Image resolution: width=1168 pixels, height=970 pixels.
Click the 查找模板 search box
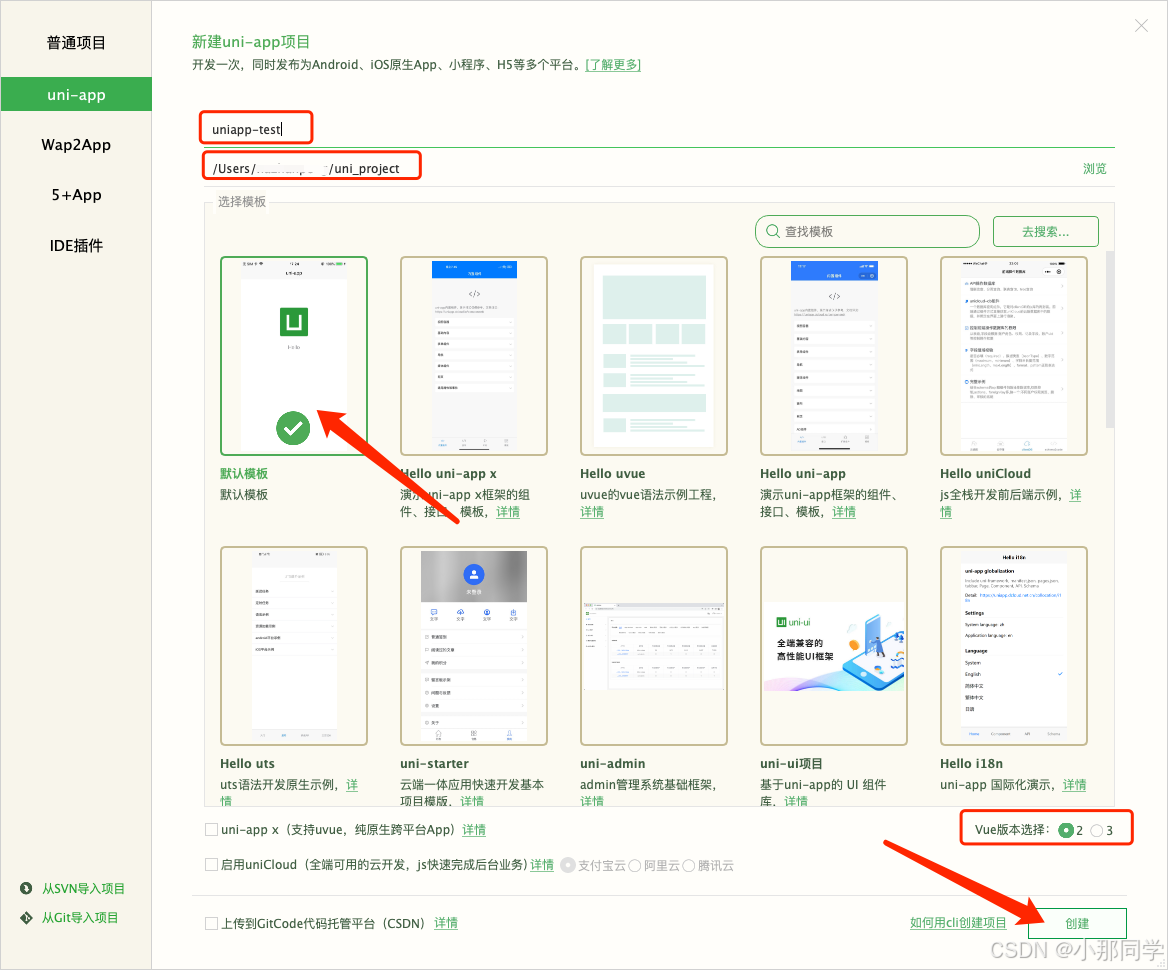pos(867,231)
